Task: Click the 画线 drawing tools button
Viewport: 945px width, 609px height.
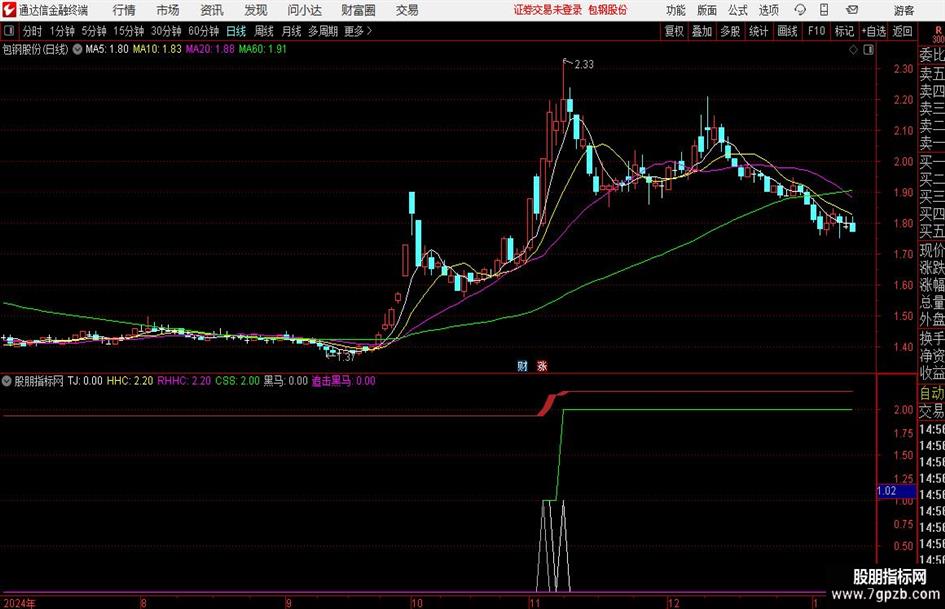Action: [x=787, y=31]
